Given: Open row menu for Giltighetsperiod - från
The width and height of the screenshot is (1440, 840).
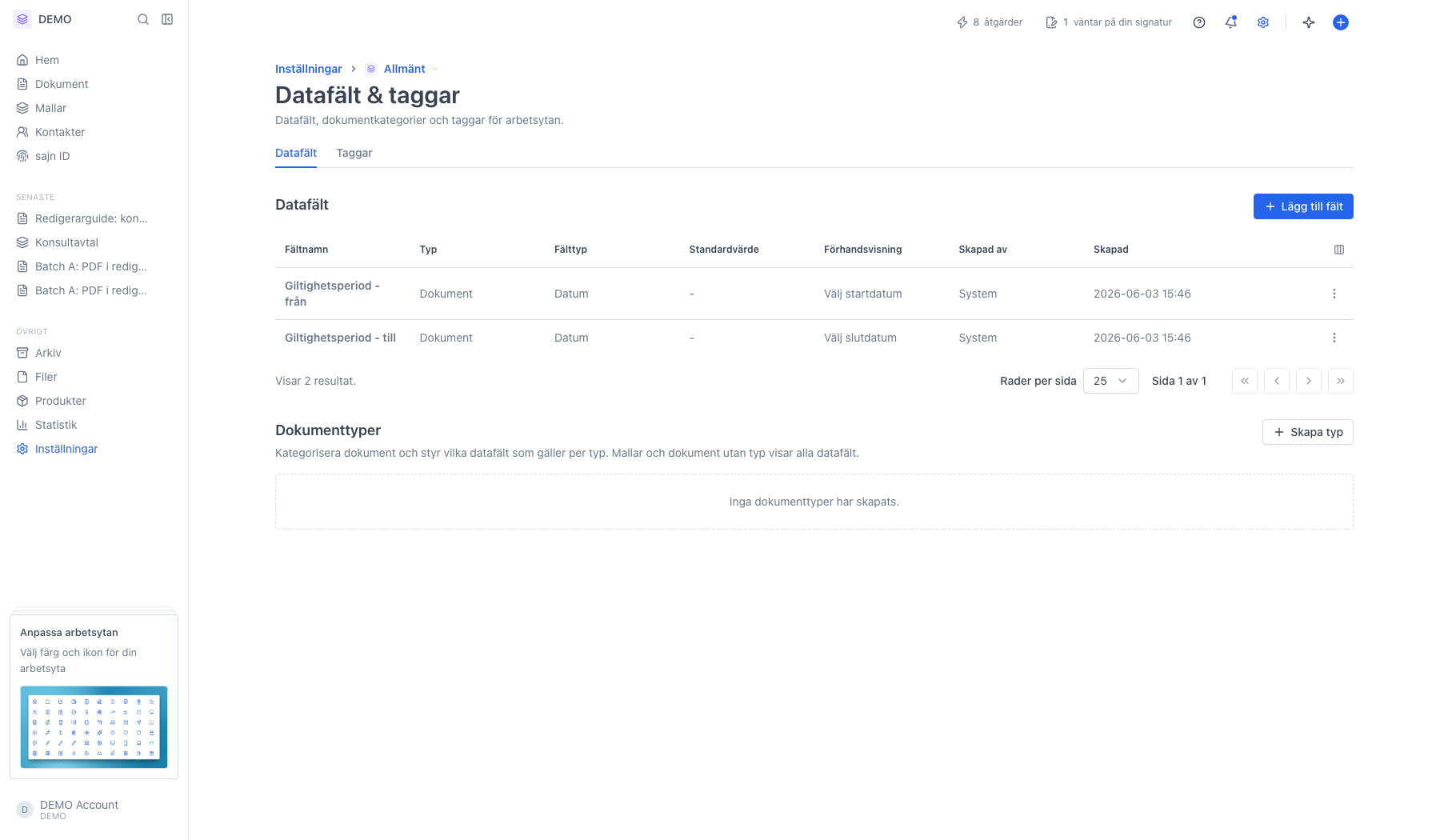Looking at the screenshot, I should click(1334, 294).
